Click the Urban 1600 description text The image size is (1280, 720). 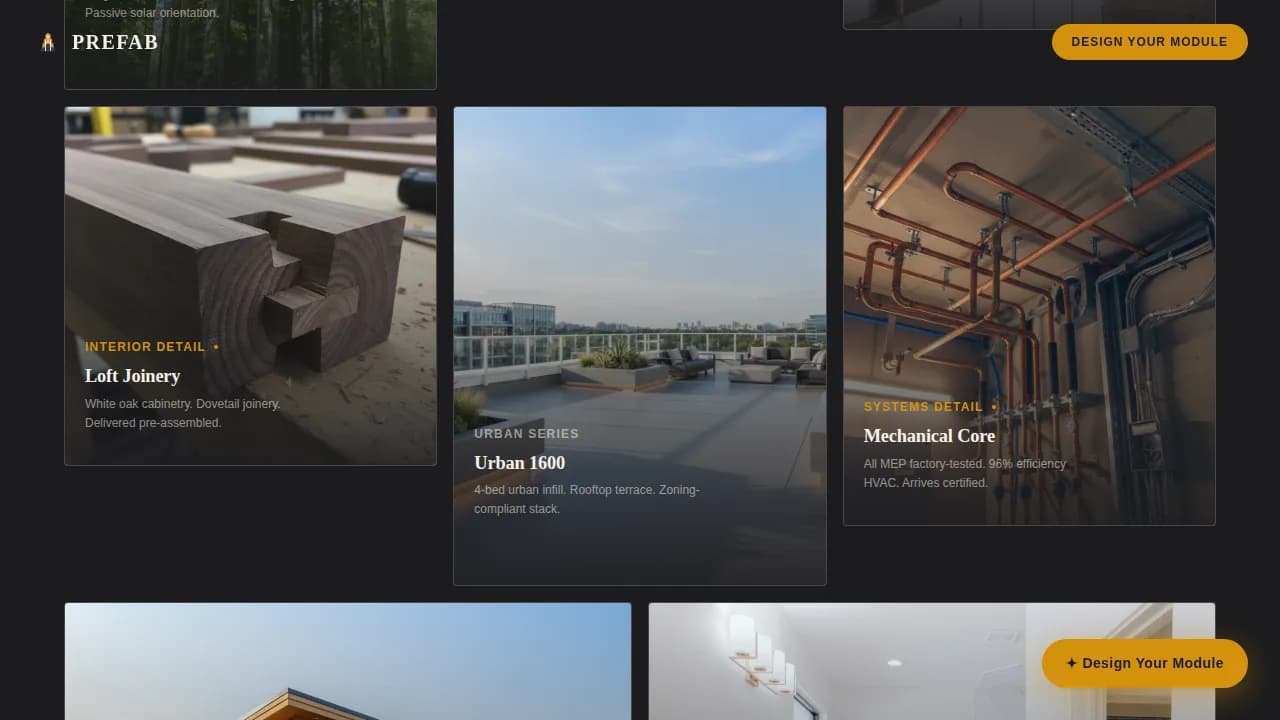pyautogui.click(x=587, y=499)
